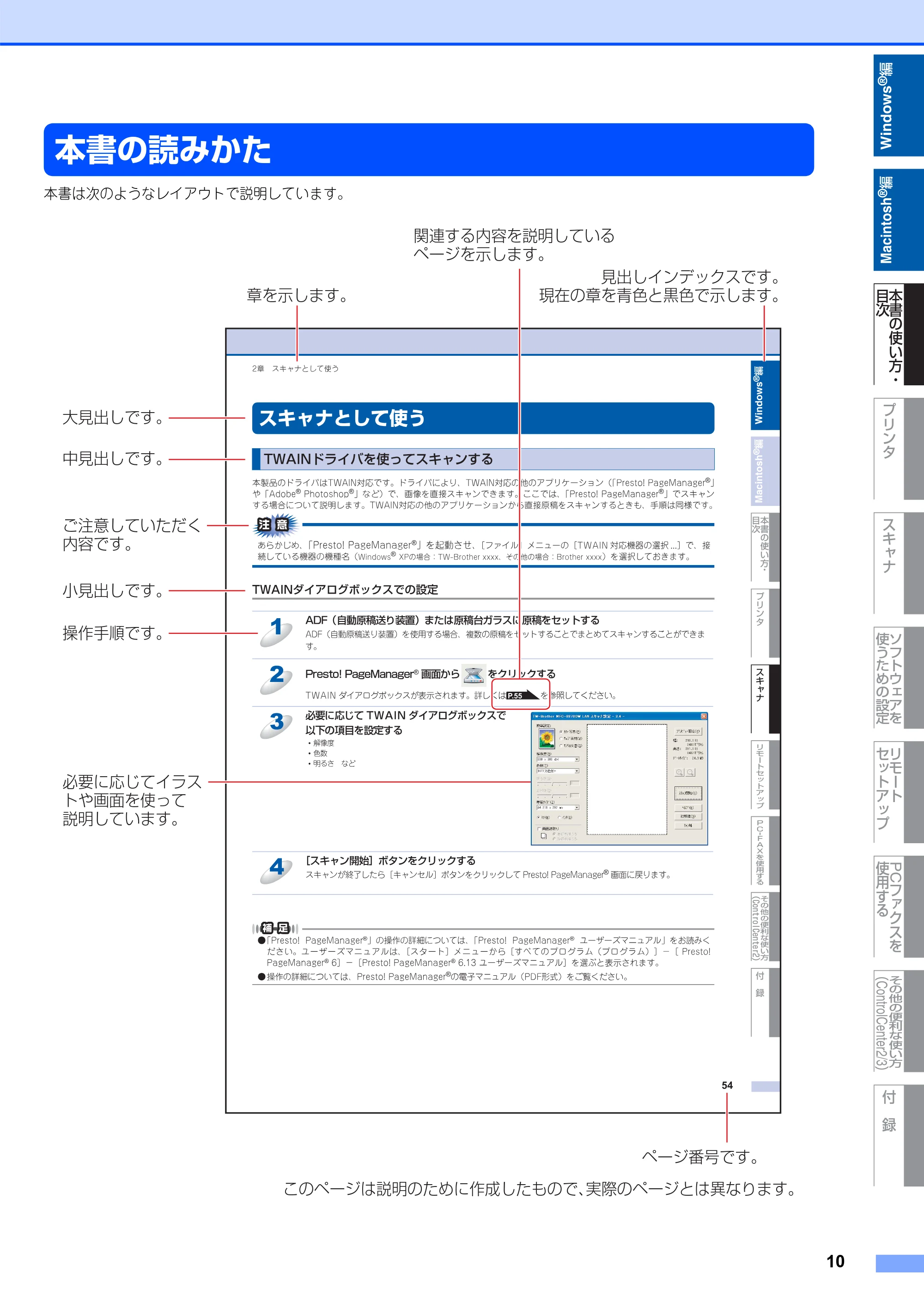The width and height of the screenshot is (924, 1308).
Task: Click the 本書の読みかた title banner
Action: (428, 150)
